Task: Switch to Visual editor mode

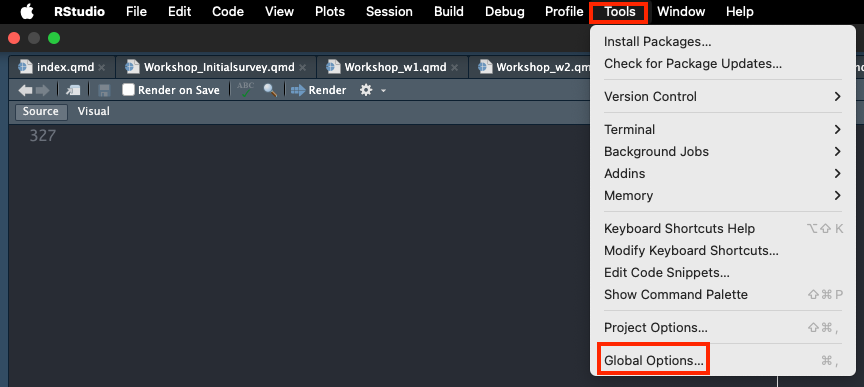Action: pos(94,111)
